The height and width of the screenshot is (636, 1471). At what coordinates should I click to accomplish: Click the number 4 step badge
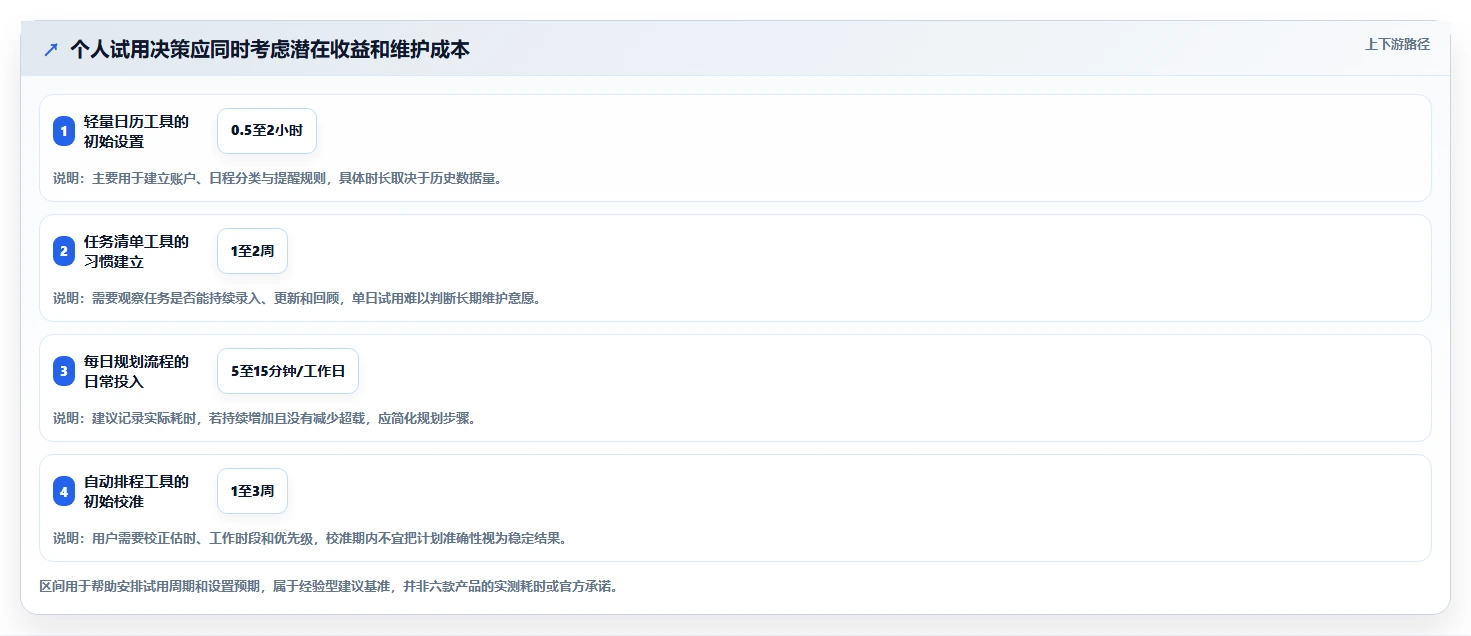click(64, 491)
